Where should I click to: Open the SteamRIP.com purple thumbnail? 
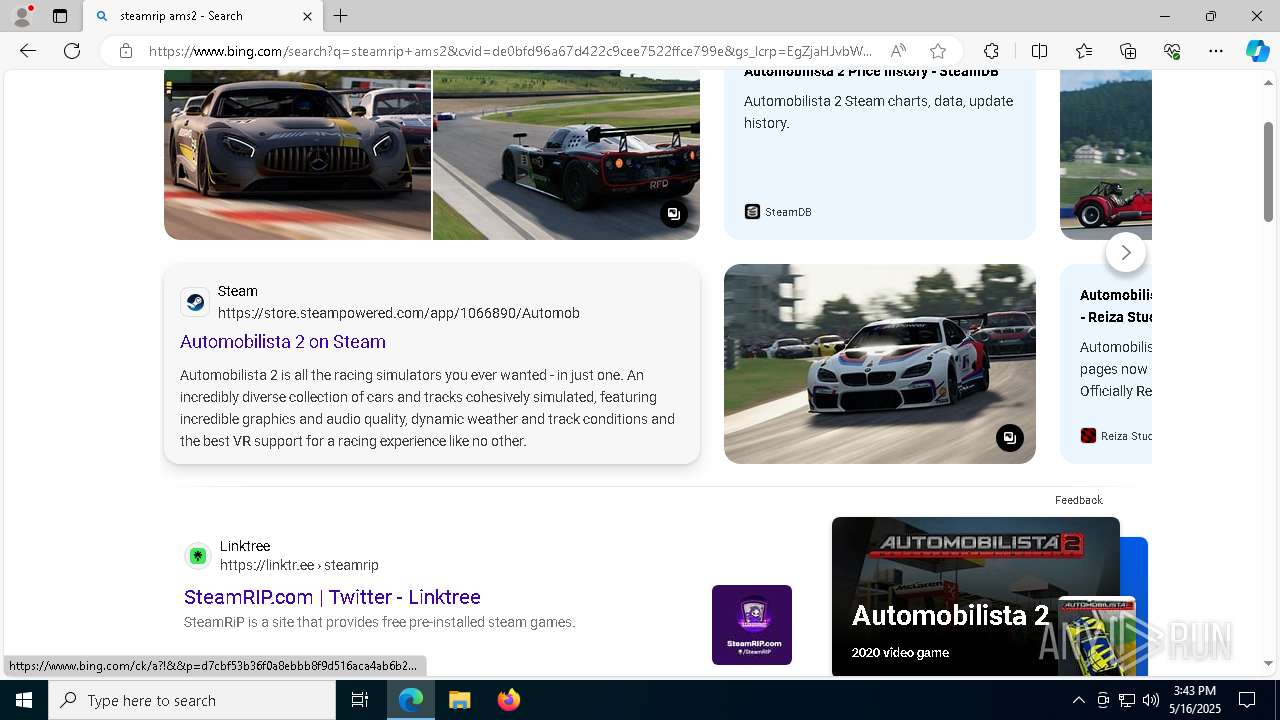(x=752, y=625)
